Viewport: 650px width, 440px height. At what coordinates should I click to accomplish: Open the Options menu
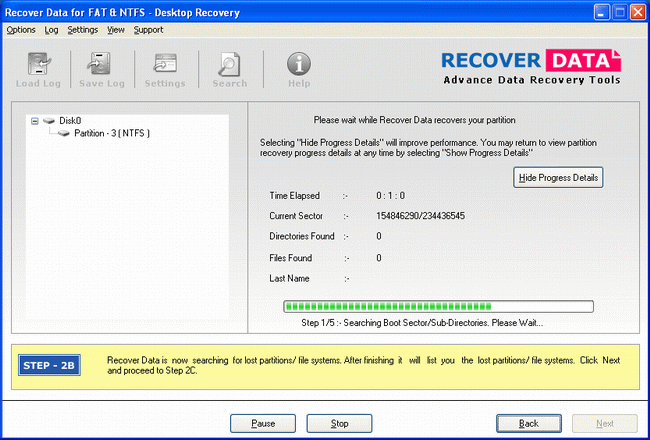[x=20, y=30]
